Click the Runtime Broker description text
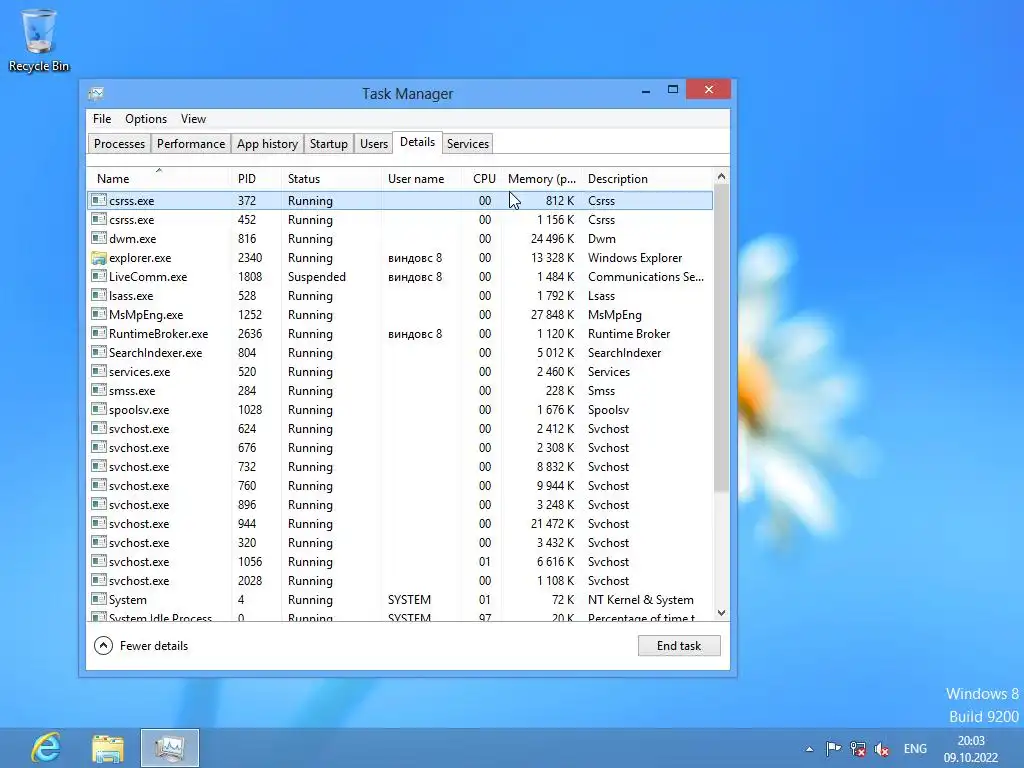Image resolution: width=1024 pixels, height=768 pixels. coord(629,334)
